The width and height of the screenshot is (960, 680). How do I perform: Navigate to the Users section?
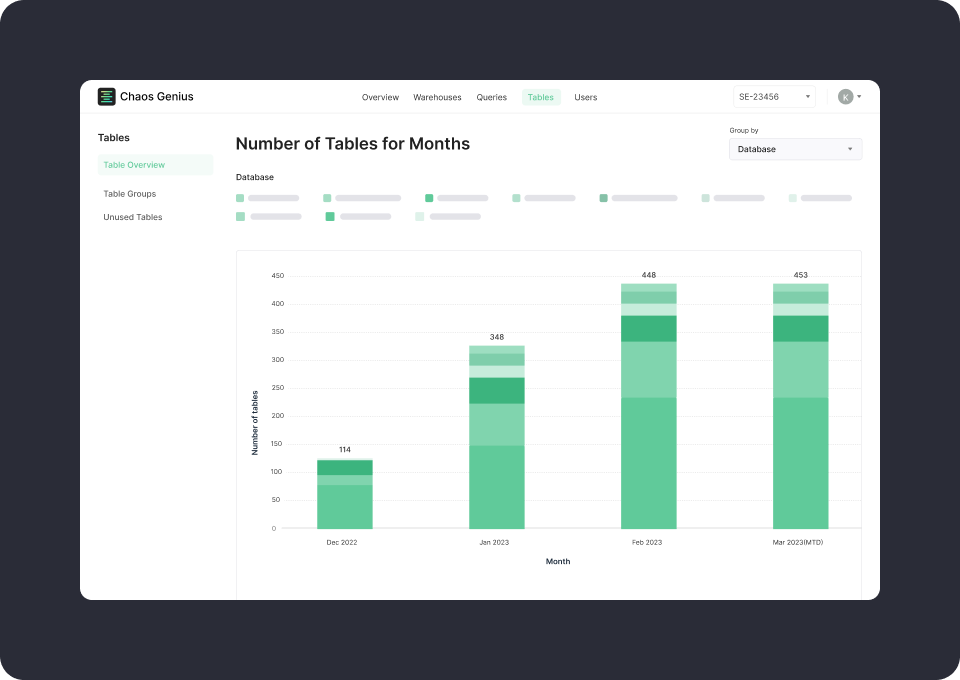tap(585, 97)
